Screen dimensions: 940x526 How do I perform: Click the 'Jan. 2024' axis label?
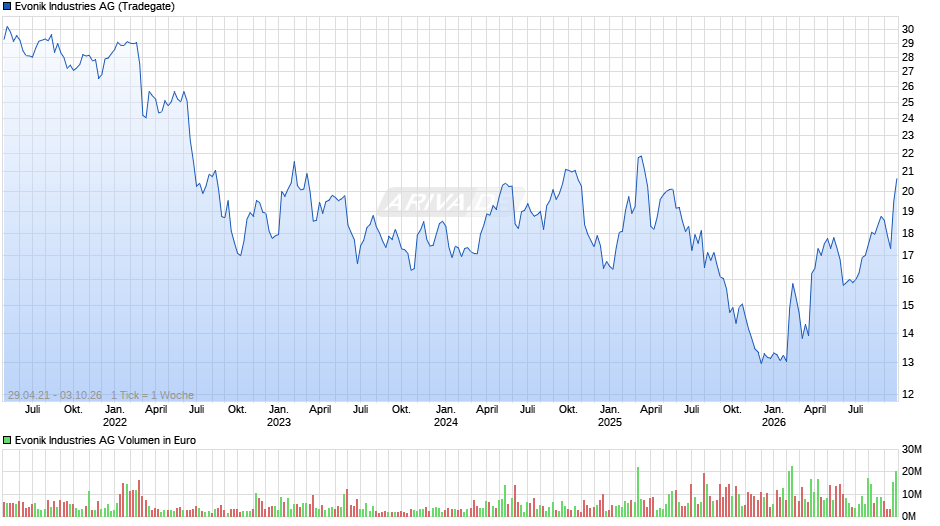pos(445,416)
